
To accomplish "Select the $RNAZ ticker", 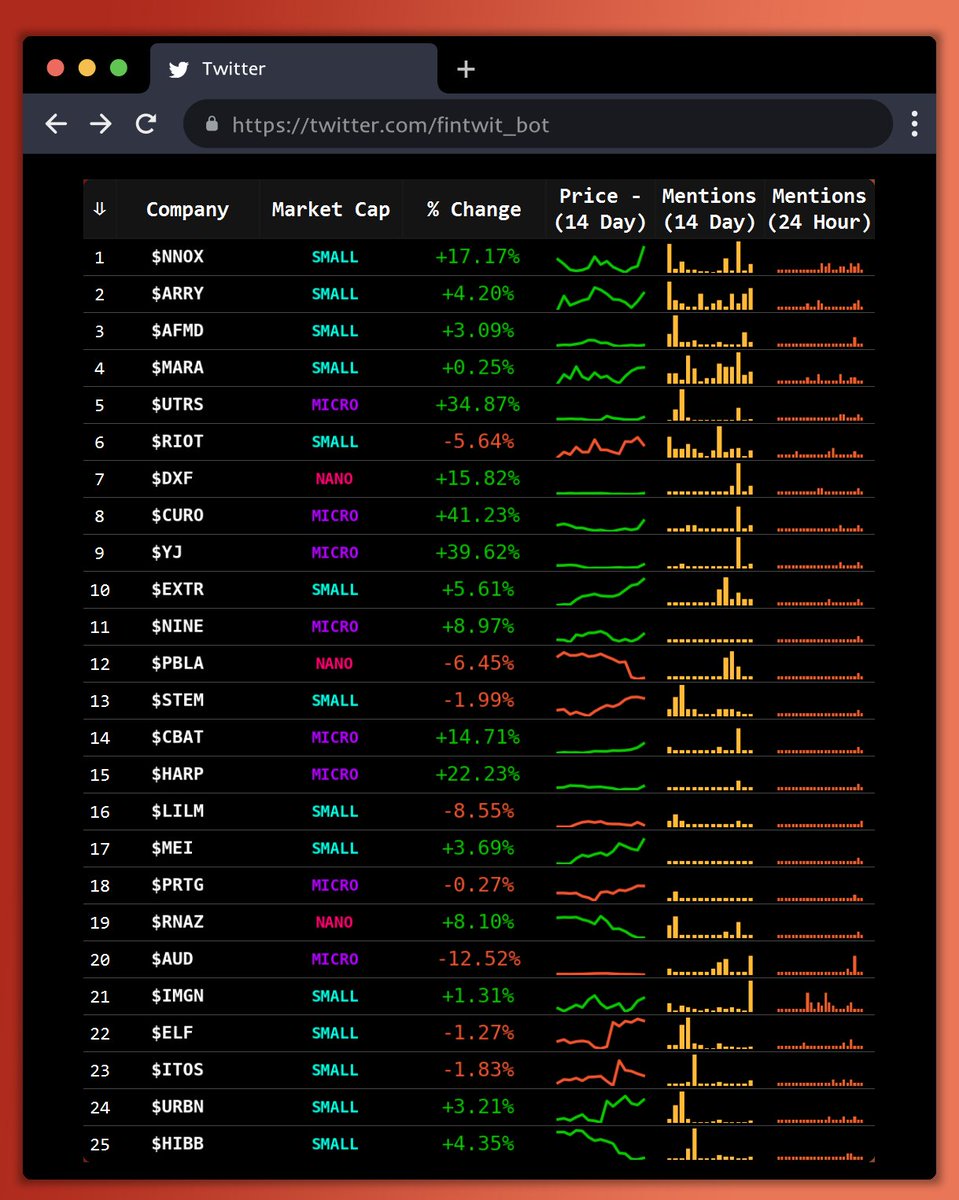I will 178,922.
